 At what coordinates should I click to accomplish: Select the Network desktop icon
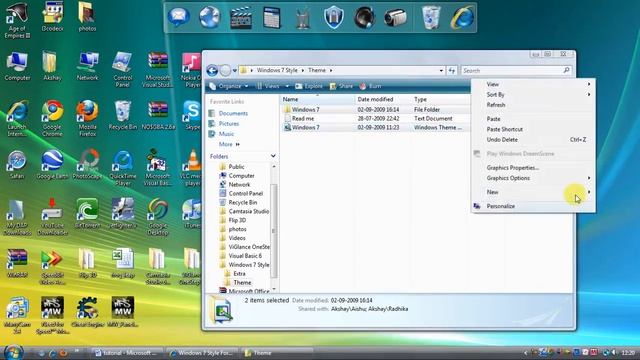pos(87,66)
